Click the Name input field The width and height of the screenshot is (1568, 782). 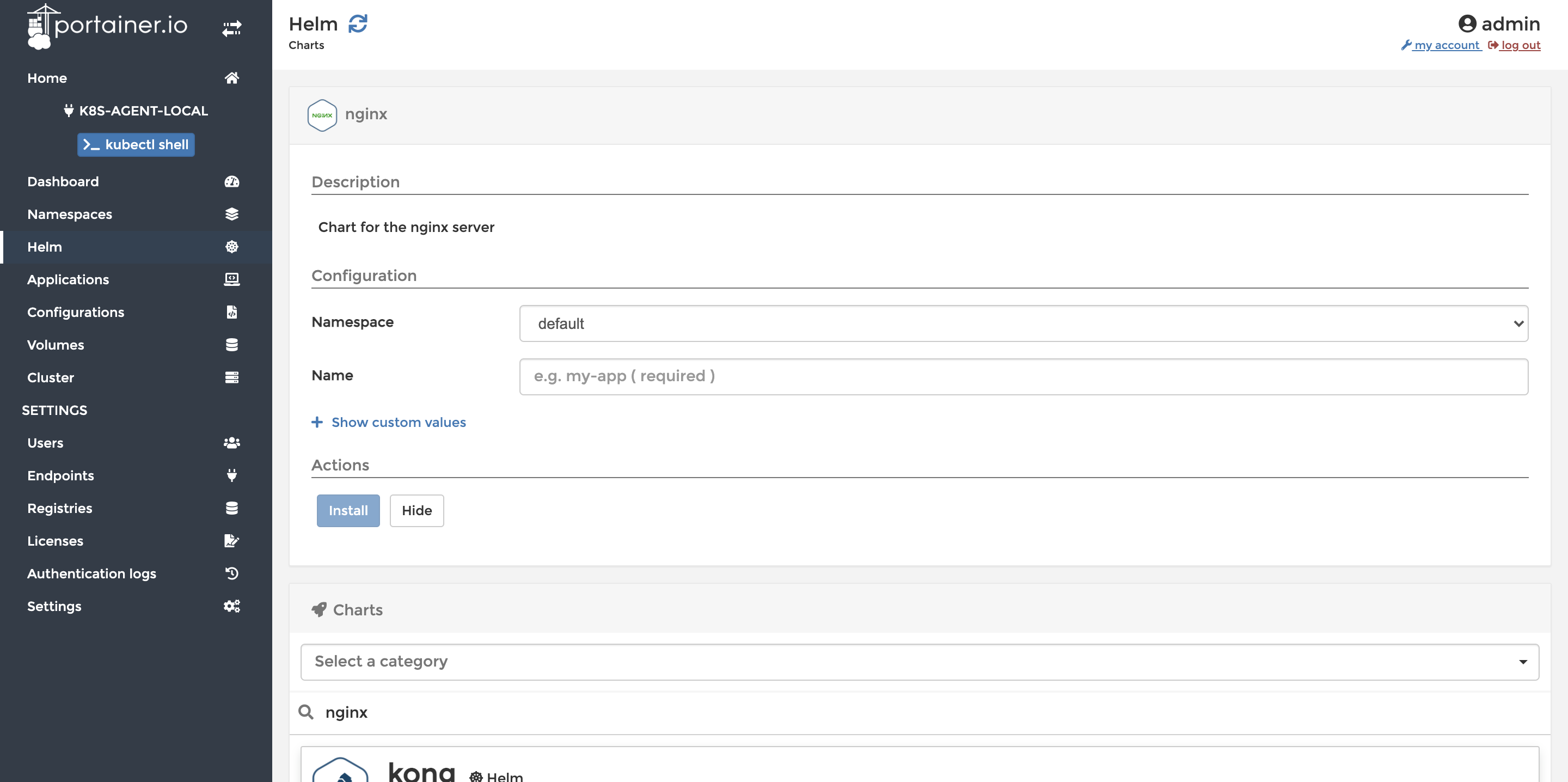click(1024, 376)
